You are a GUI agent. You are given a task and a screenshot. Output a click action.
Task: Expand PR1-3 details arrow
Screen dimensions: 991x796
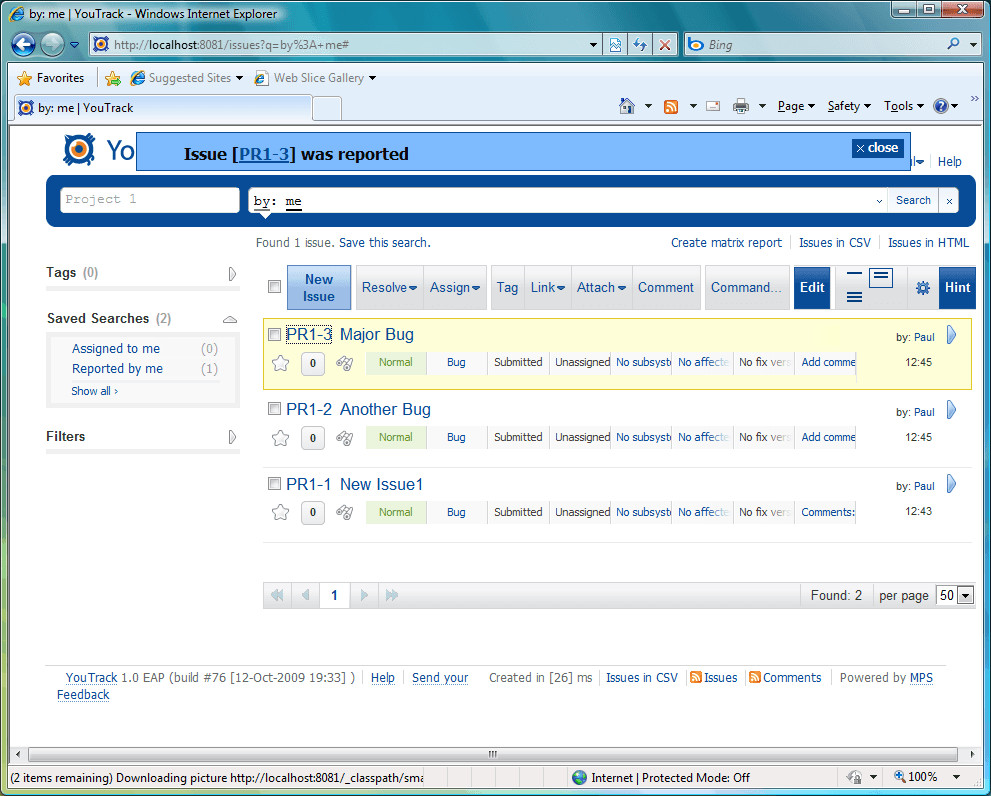[x=952, y=335]
